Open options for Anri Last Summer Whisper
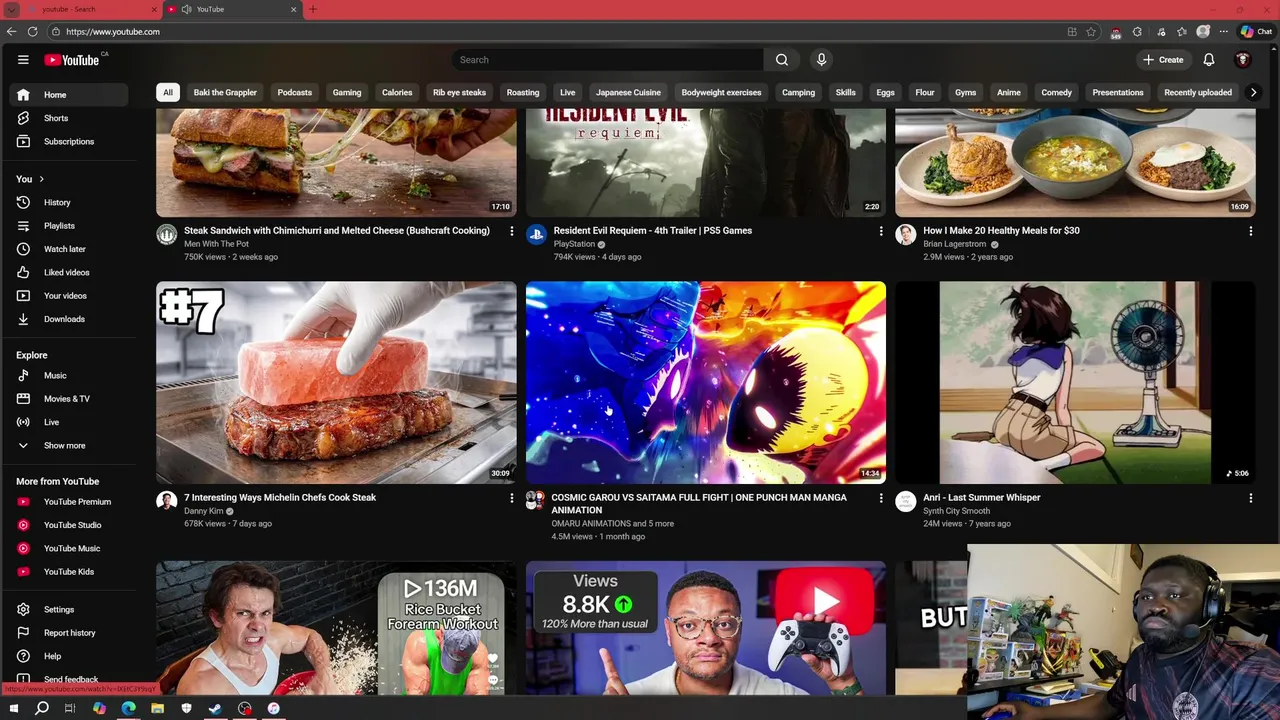 (x=1250, y=498)
